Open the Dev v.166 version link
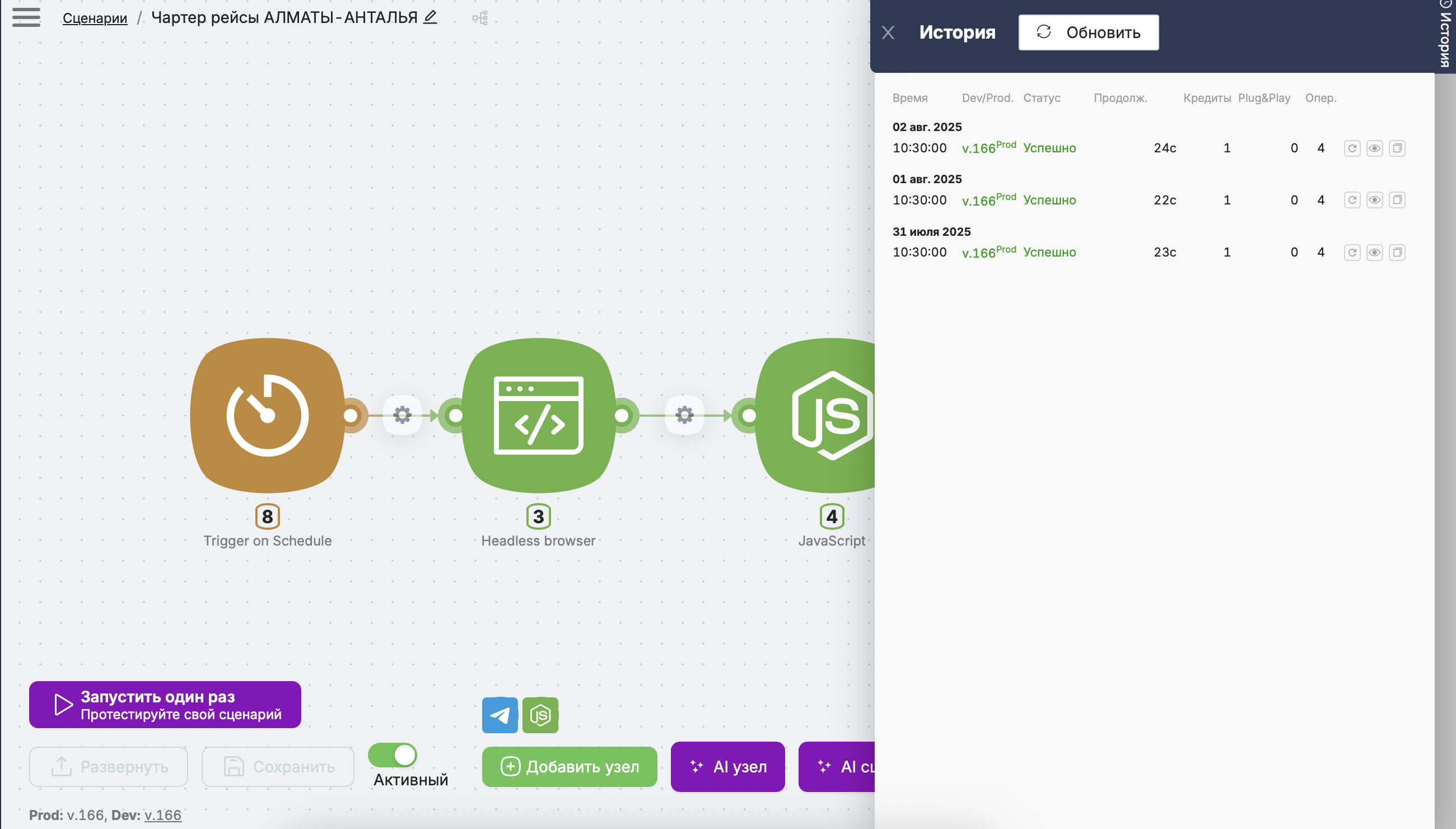1456x829 pixels. point(163,815)
